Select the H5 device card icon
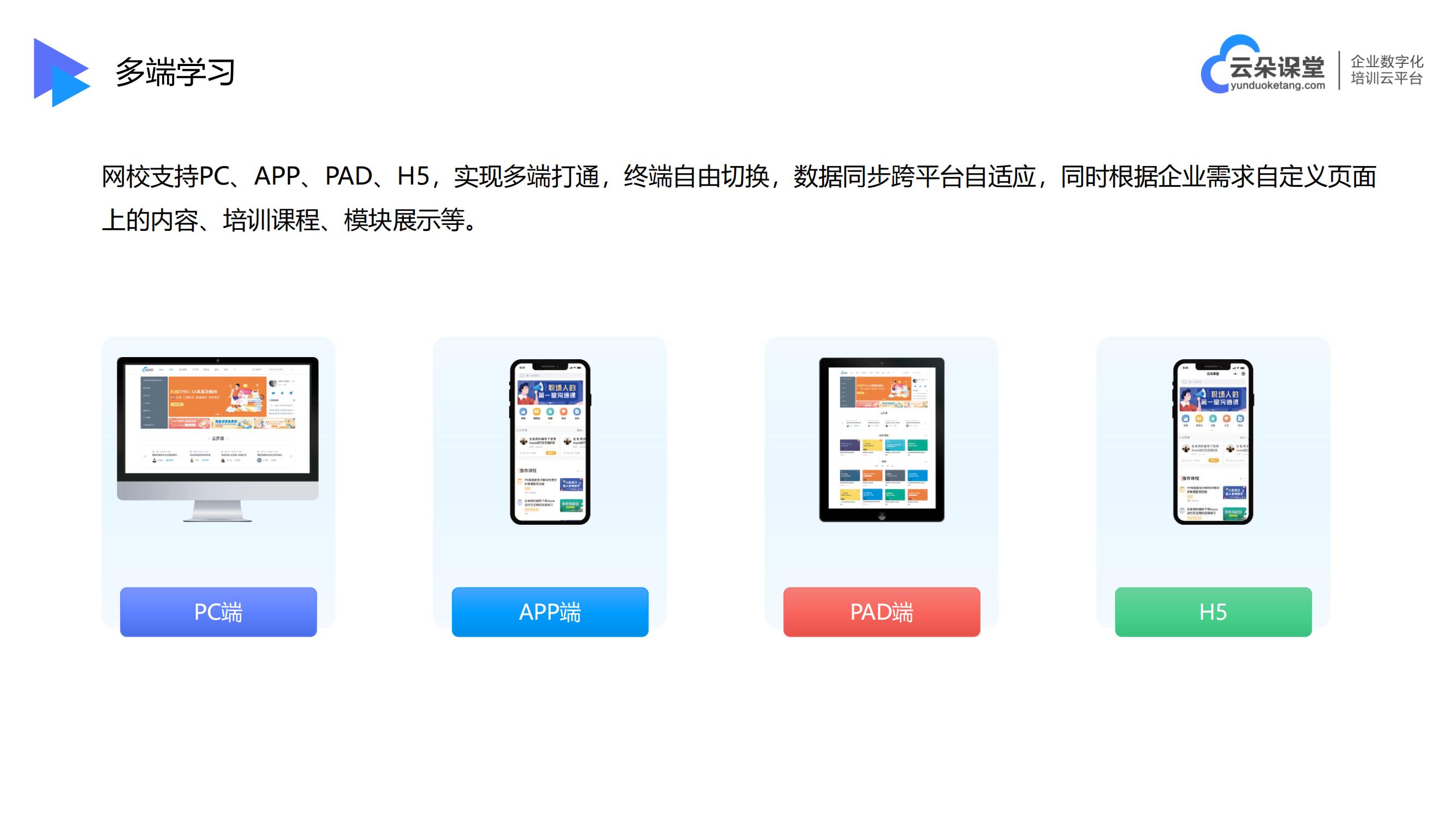Image resolution: width=1456 pixels, height=819 pixels. [x=1212, y=442]
